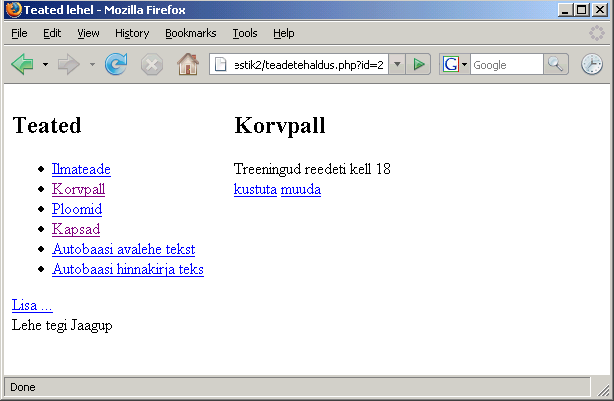This screenshot has width=614, height=401.
Task: Click the Ilmateade link
Action: click(x=81, y=169)
